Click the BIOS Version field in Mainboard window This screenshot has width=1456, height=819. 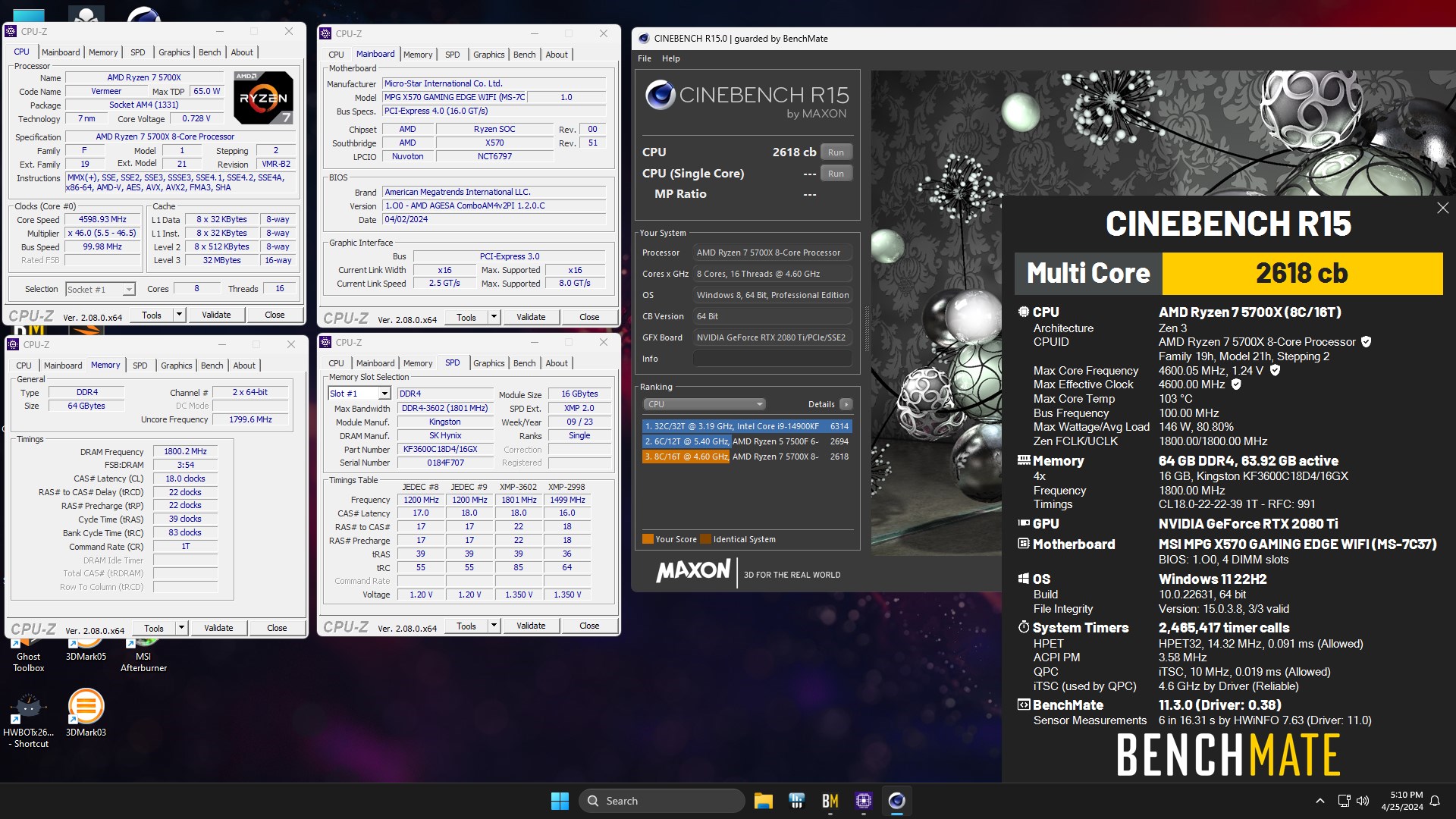pos(494,206)
